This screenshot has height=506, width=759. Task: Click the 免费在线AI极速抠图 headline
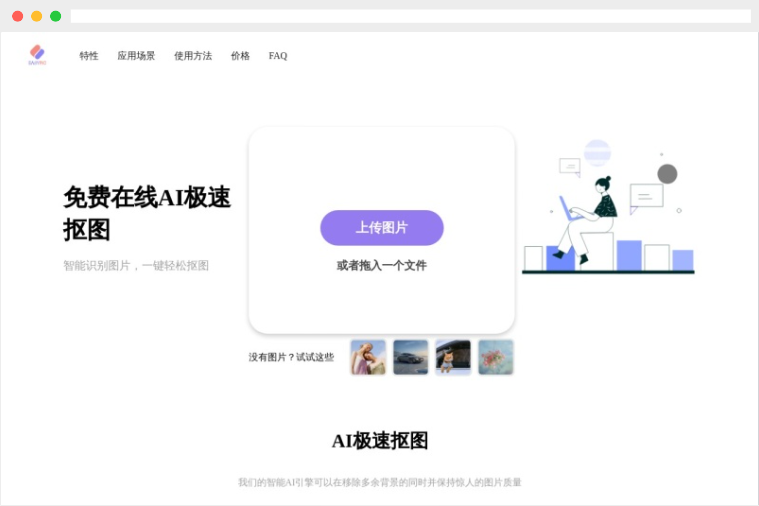[x=147, y=213]
